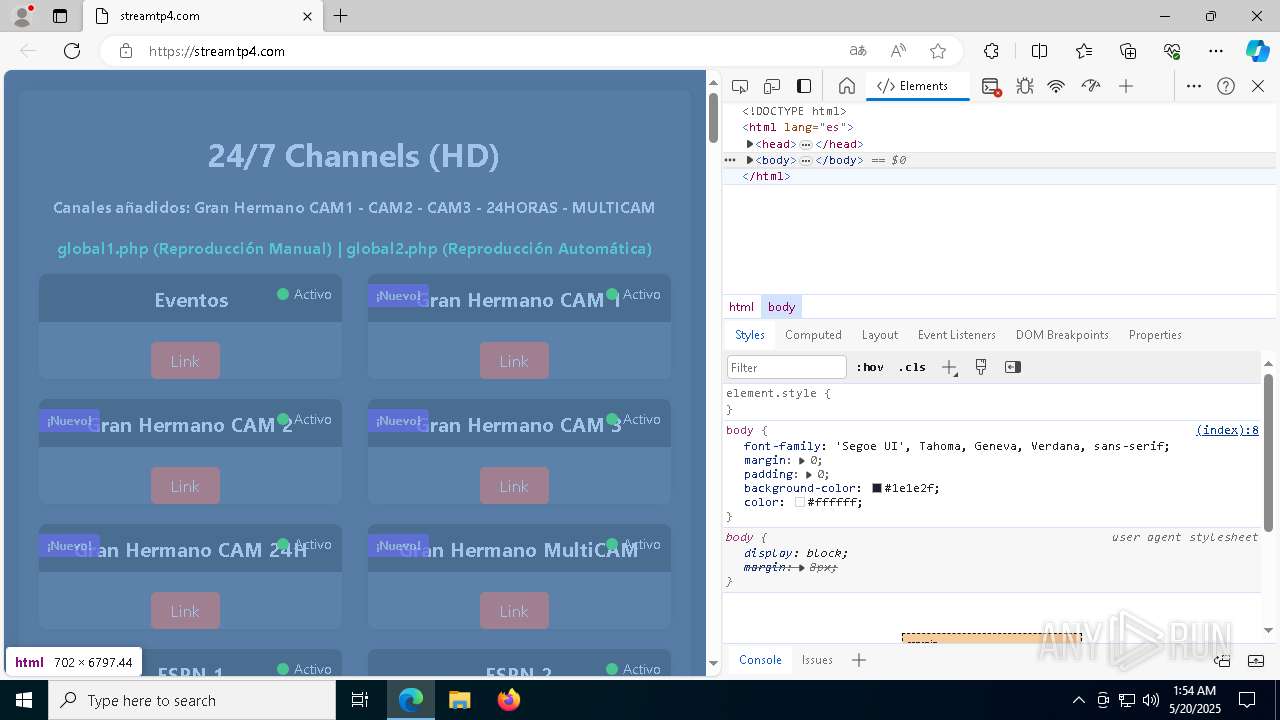The width and height of the screenshot is (1280, 720).
Task: Add this page to favorites star
Action: 938,51
